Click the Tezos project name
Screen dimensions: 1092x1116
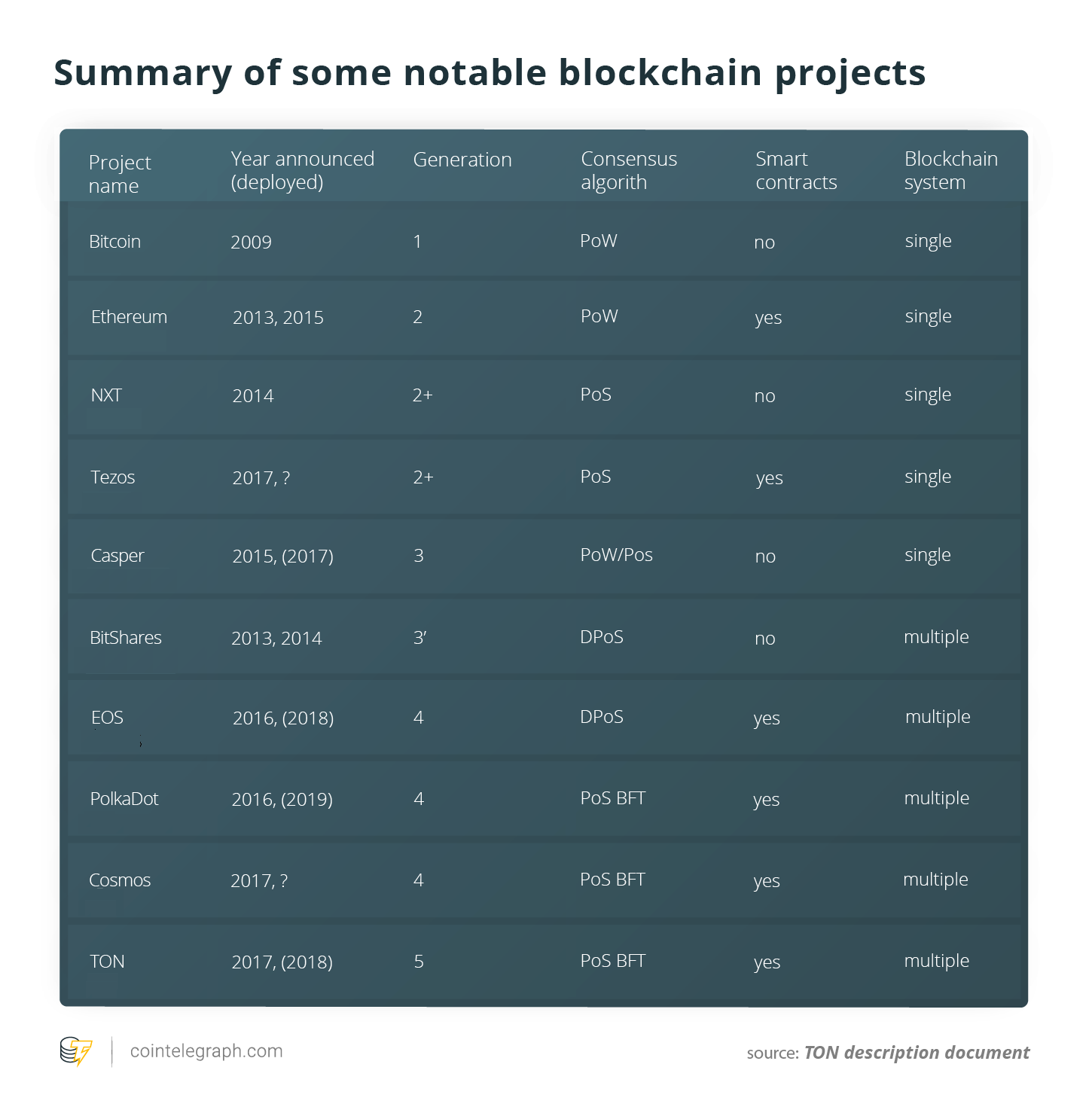pos(112,477)
